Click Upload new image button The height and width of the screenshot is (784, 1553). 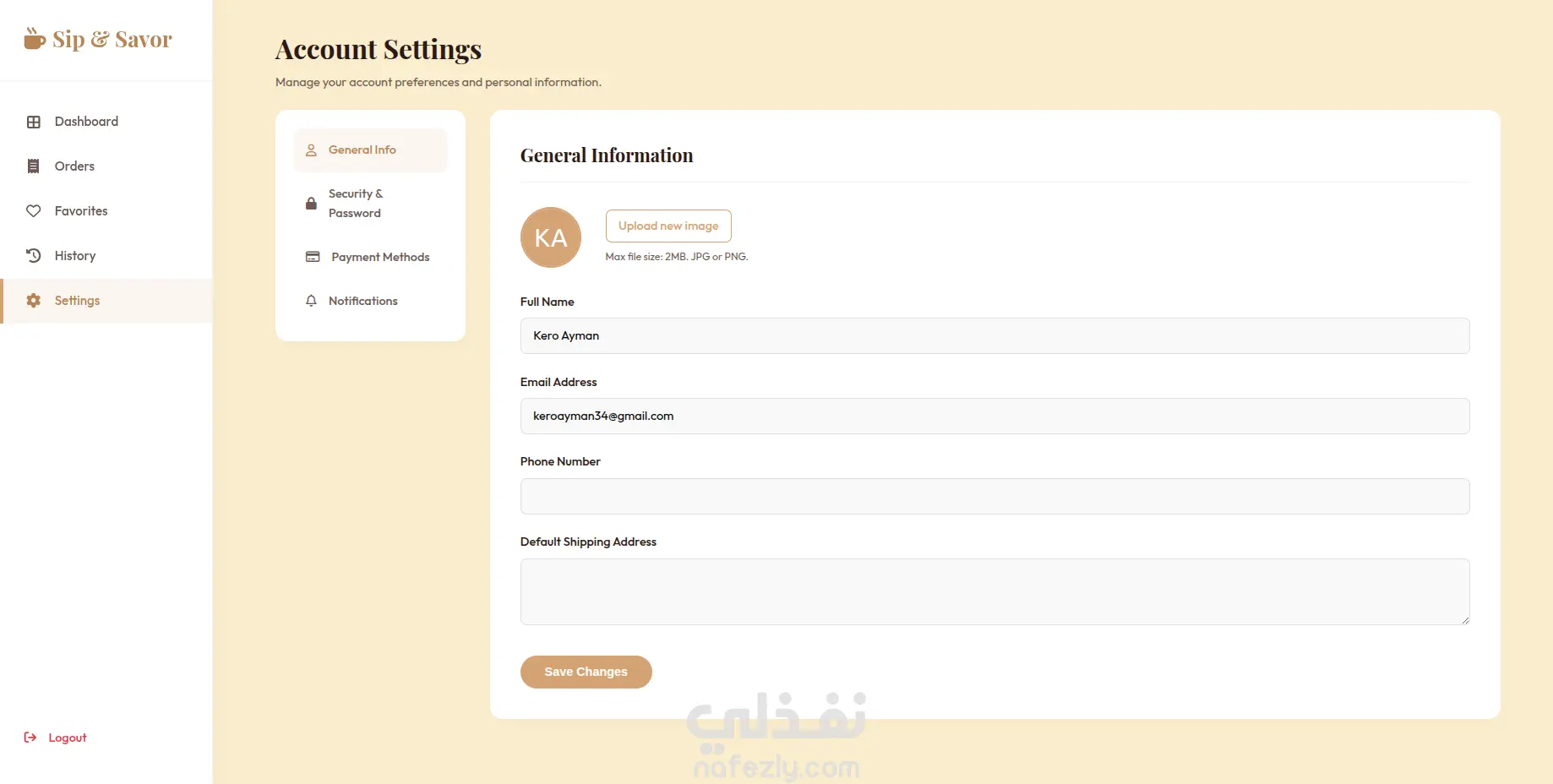tap(668, 226)
